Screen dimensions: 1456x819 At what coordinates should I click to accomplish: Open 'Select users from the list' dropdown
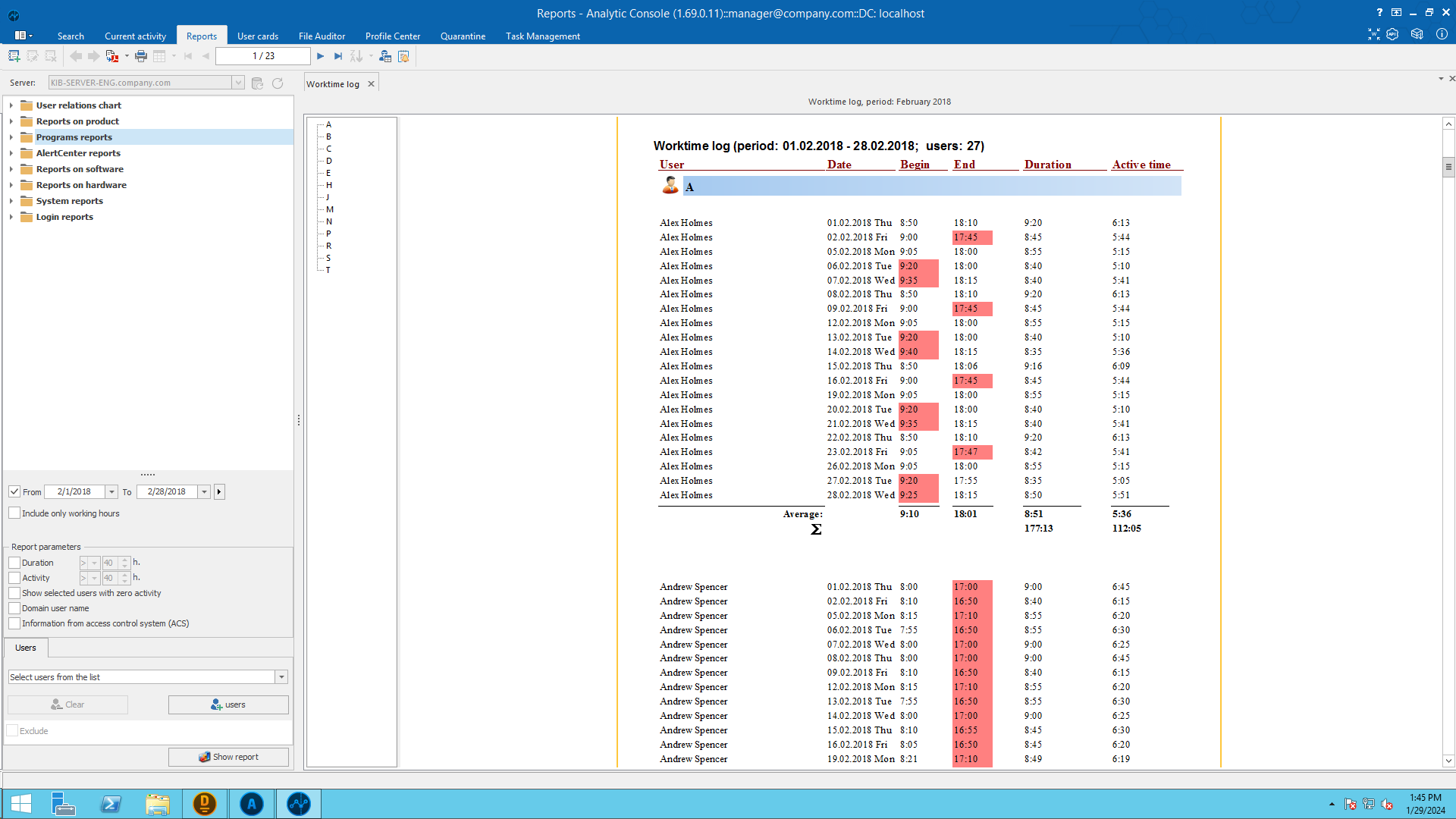281,677
